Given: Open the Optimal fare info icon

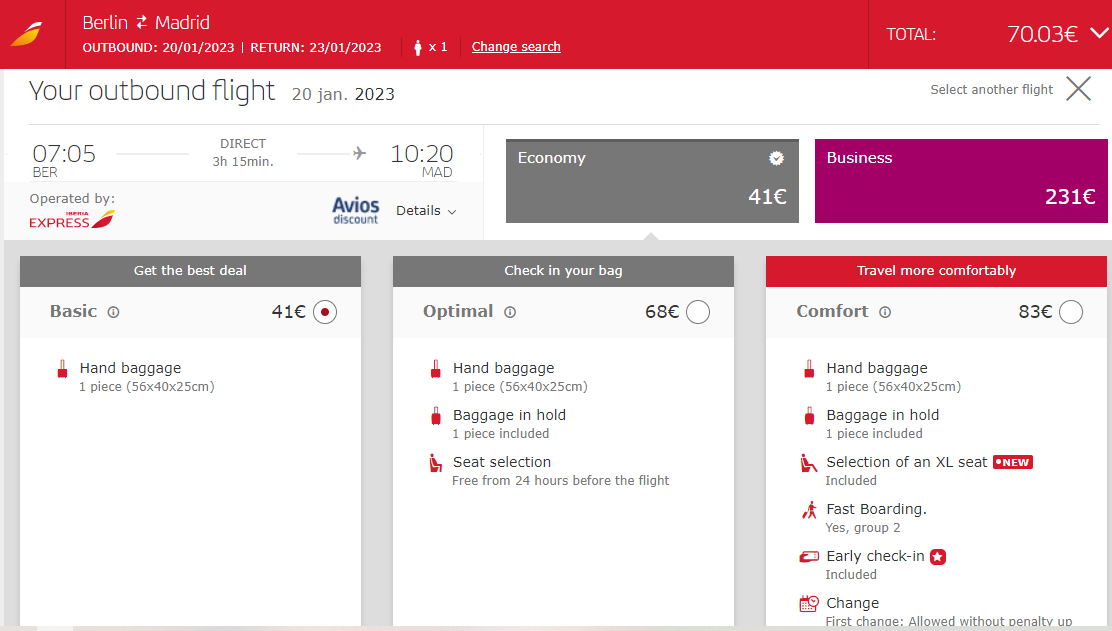Looking at the screenshot, I should 510,312.
